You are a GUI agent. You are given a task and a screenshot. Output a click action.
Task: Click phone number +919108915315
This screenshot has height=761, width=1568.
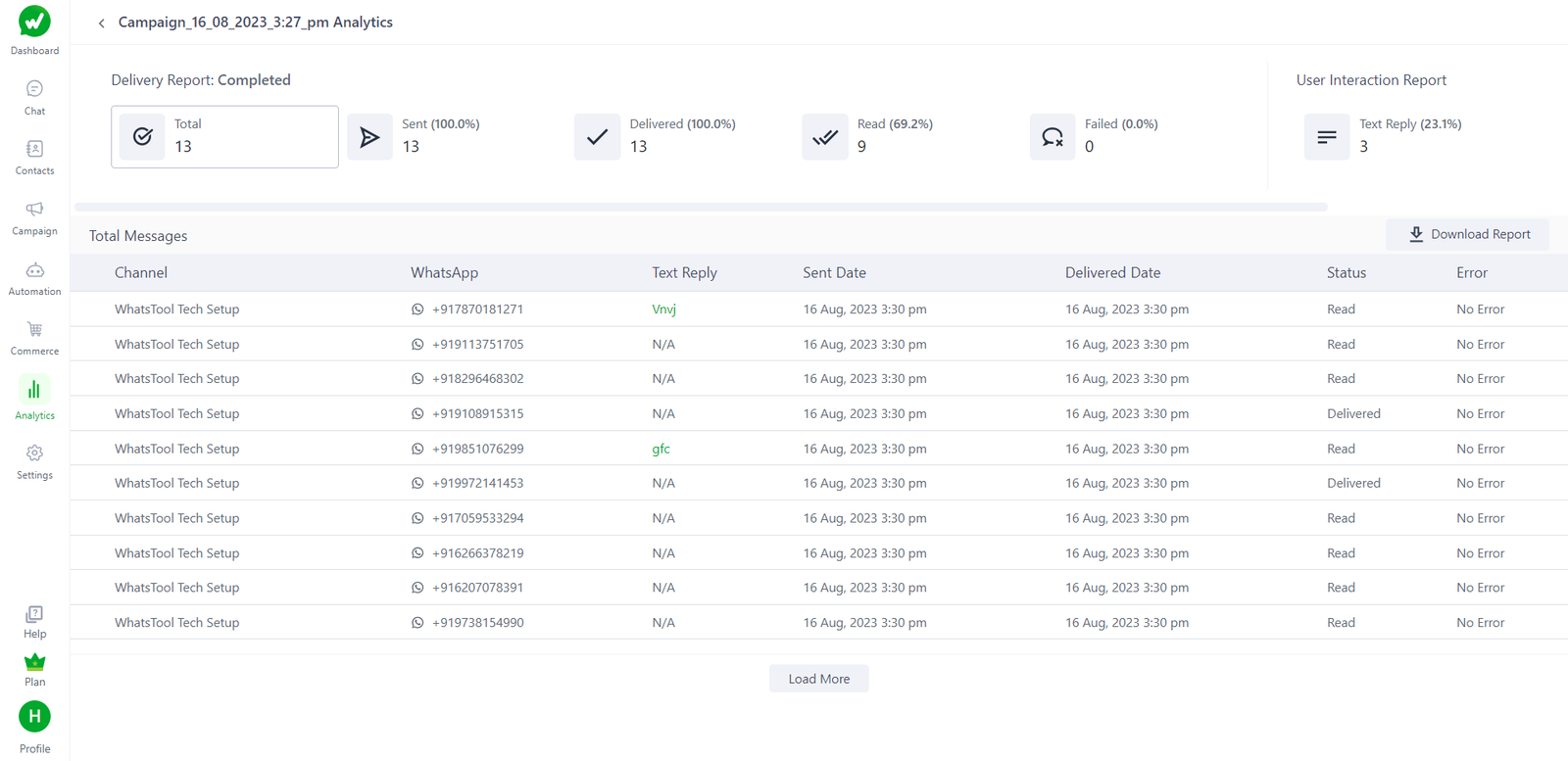tap(477, 414)
